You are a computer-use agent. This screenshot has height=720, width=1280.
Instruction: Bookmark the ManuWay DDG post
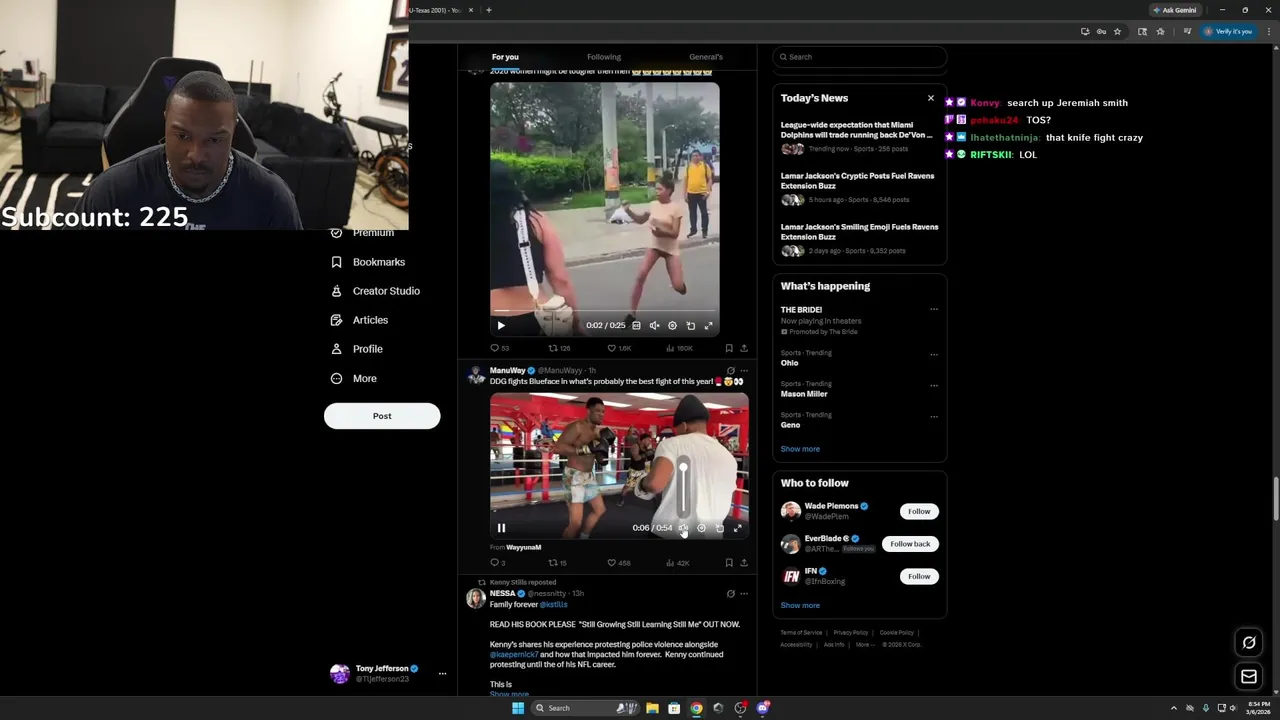[729, 563]
